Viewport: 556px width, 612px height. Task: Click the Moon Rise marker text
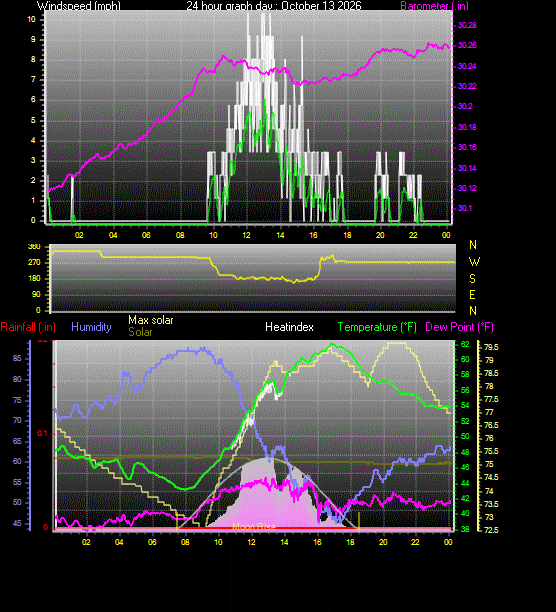(x=254, y=527)
